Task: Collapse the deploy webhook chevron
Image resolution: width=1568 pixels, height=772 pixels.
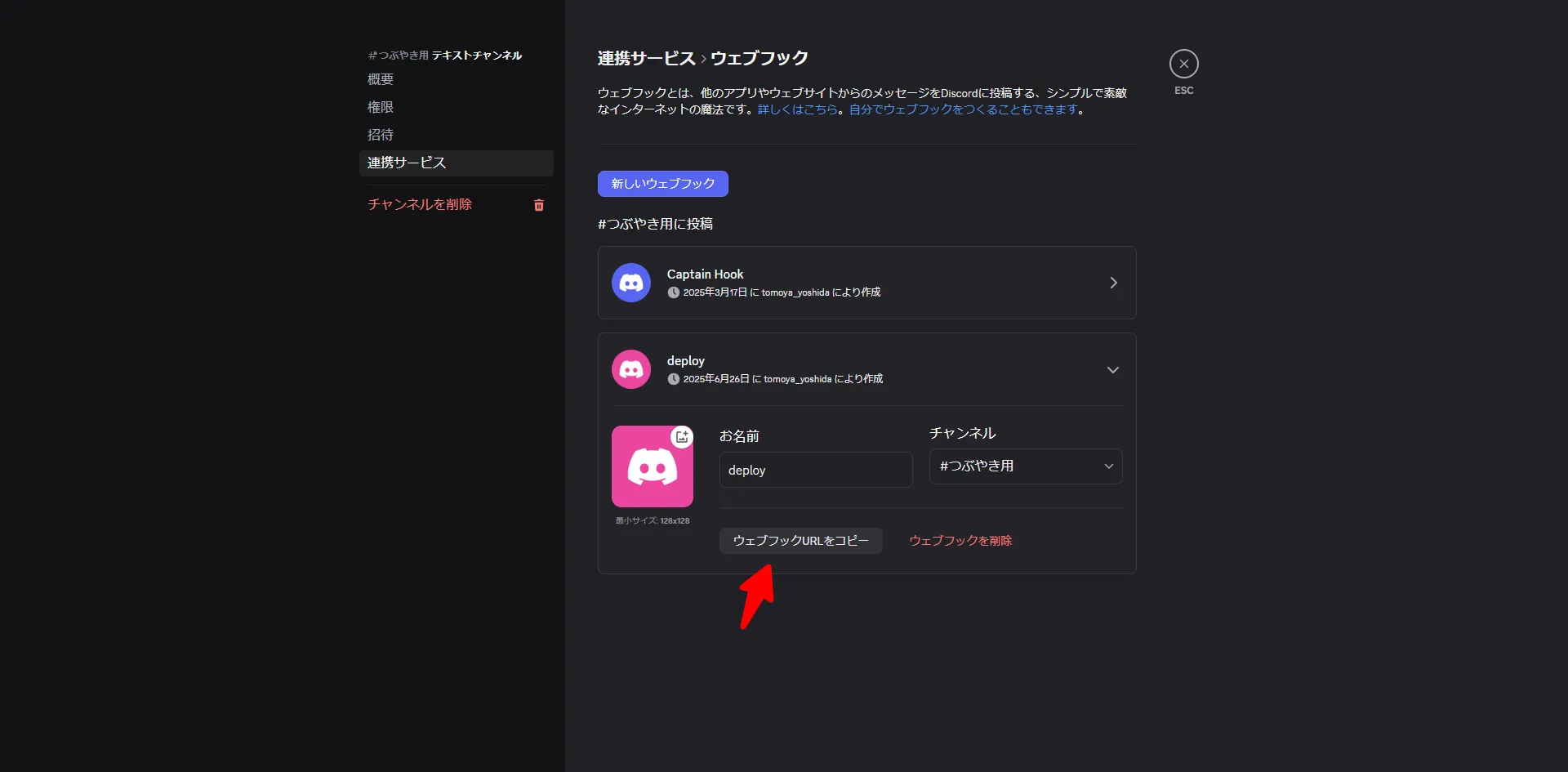Action: 1113,370
